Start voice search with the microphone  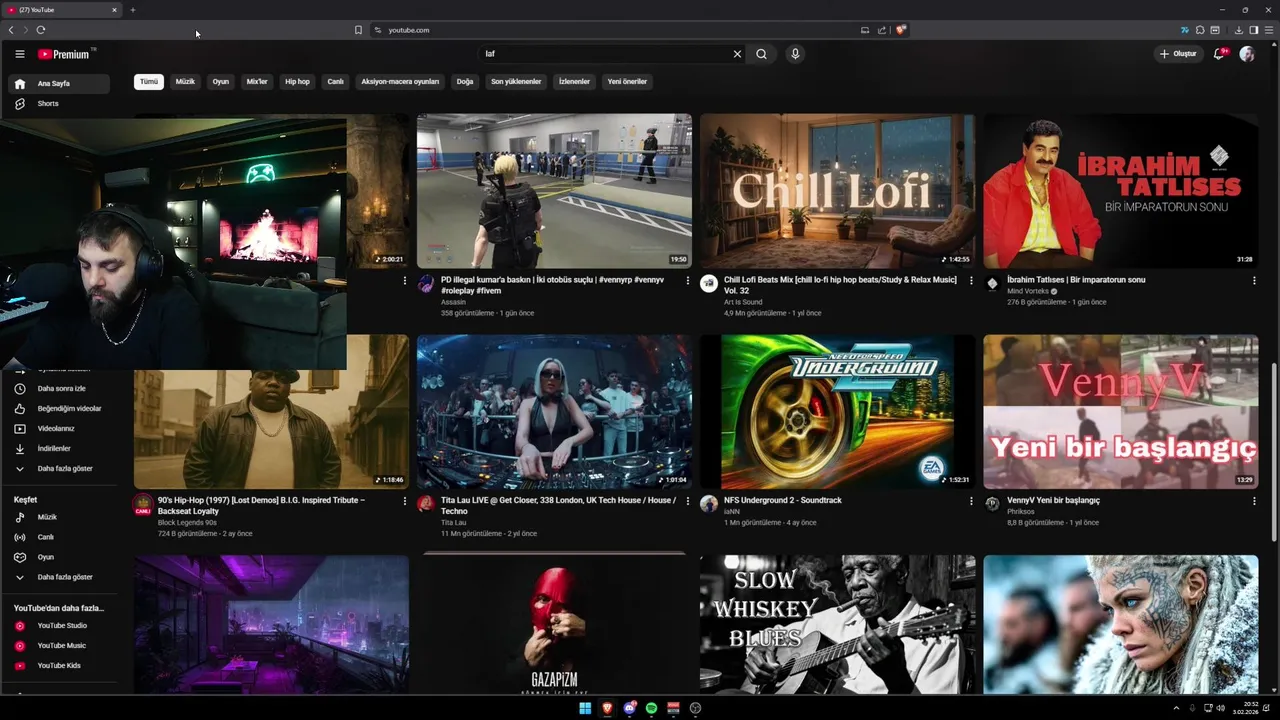pyautogui.click(x=795, y=54)
